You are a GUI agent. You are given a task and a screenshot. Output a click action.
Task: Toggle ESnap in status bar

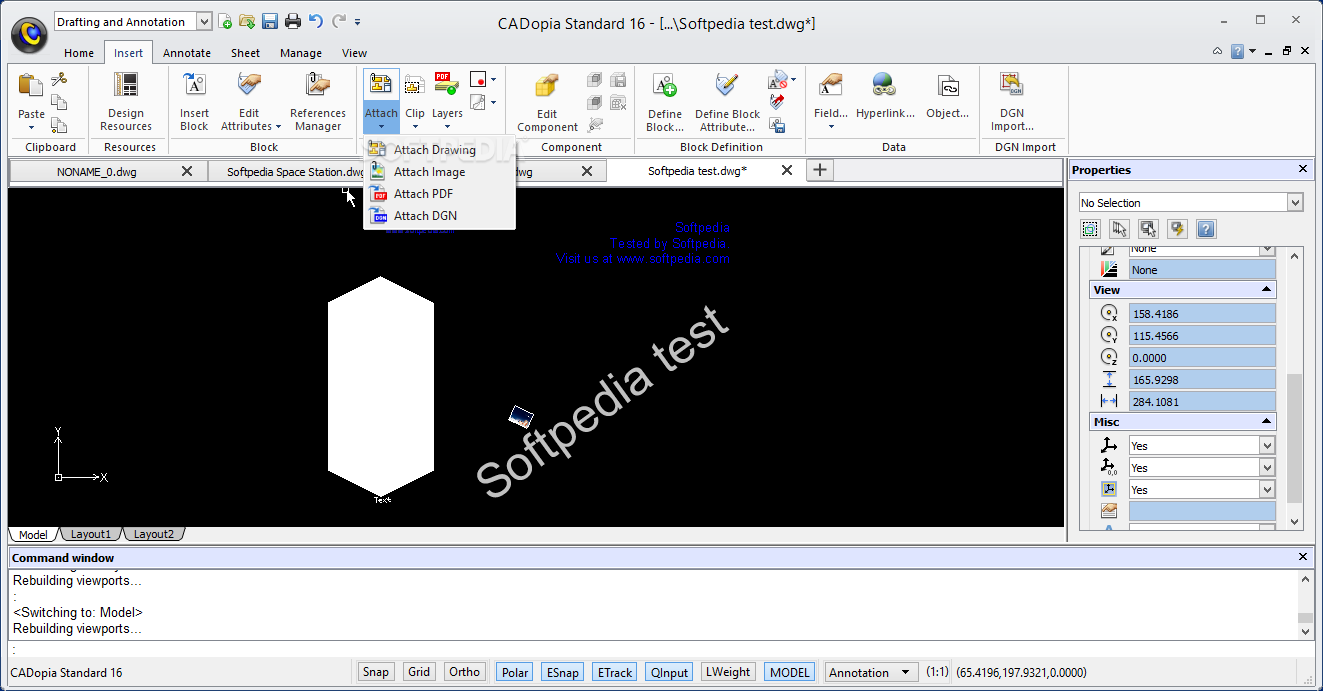(x=563, y=672)
